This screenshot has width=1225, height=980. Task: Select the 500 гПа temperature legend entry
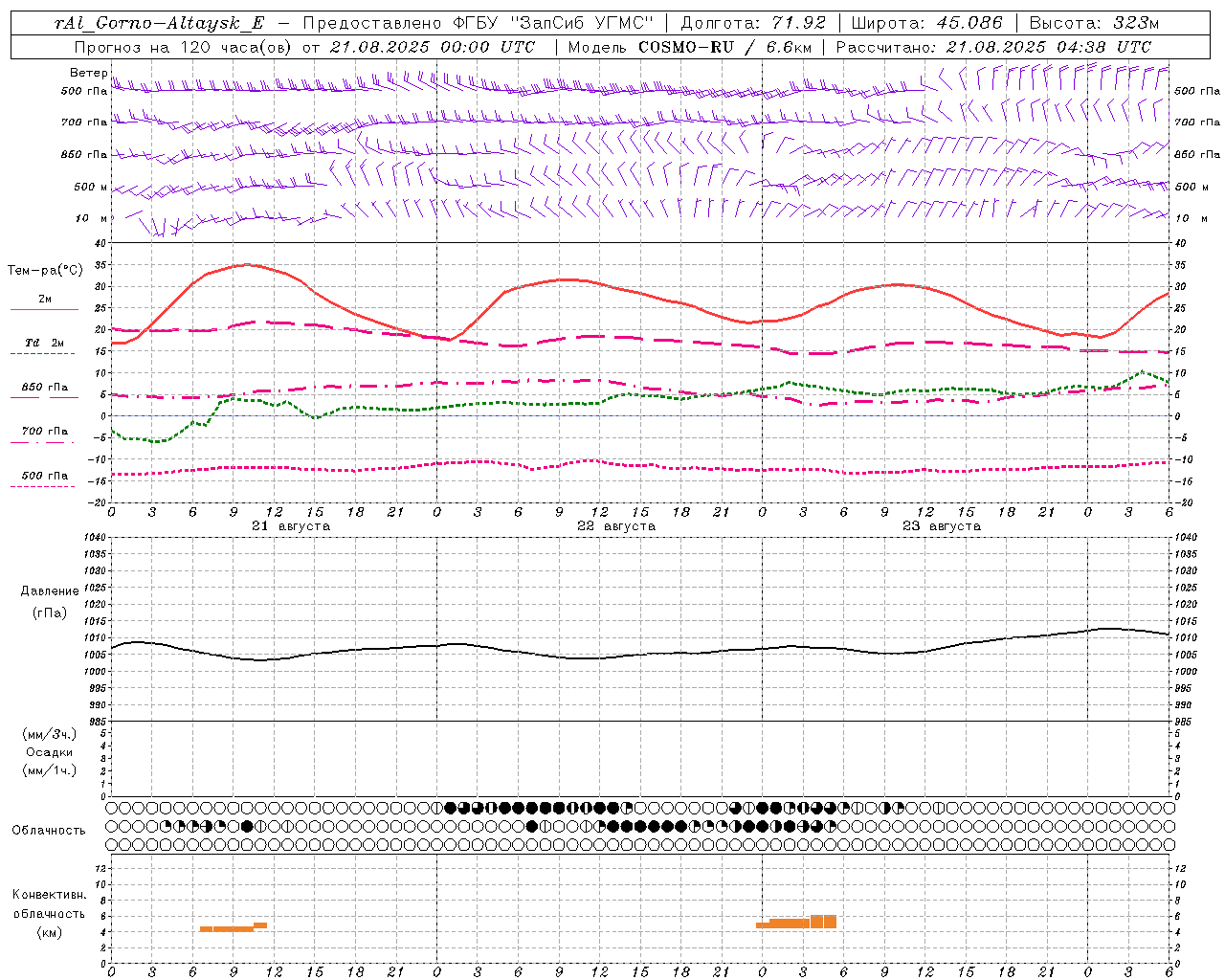(44, 476)
